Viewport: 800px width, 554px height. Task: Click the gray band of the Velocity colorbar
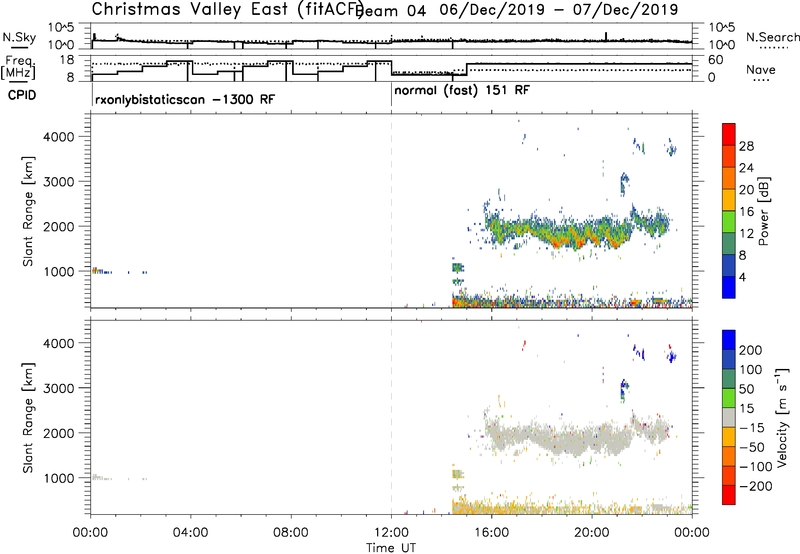pos(729,417)
